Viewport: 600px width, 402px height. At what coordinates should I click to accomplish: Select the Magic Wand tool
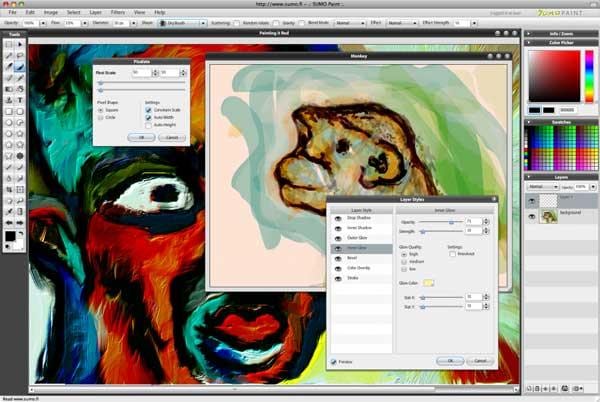pos(9,55)
